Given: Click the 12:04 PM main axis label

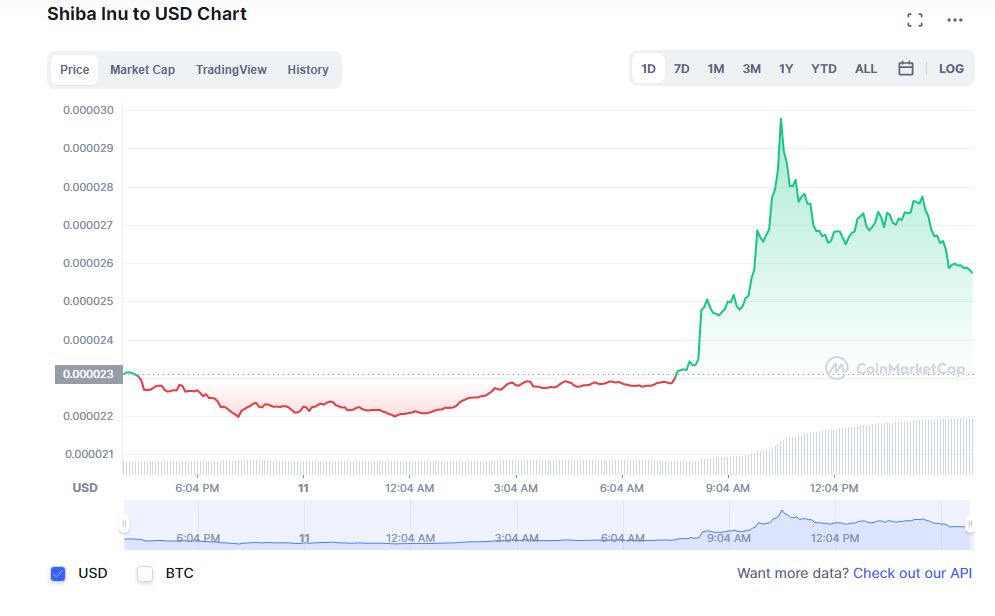Looking at the screenshot, I should pyautogui.click(x=834, y=488).
